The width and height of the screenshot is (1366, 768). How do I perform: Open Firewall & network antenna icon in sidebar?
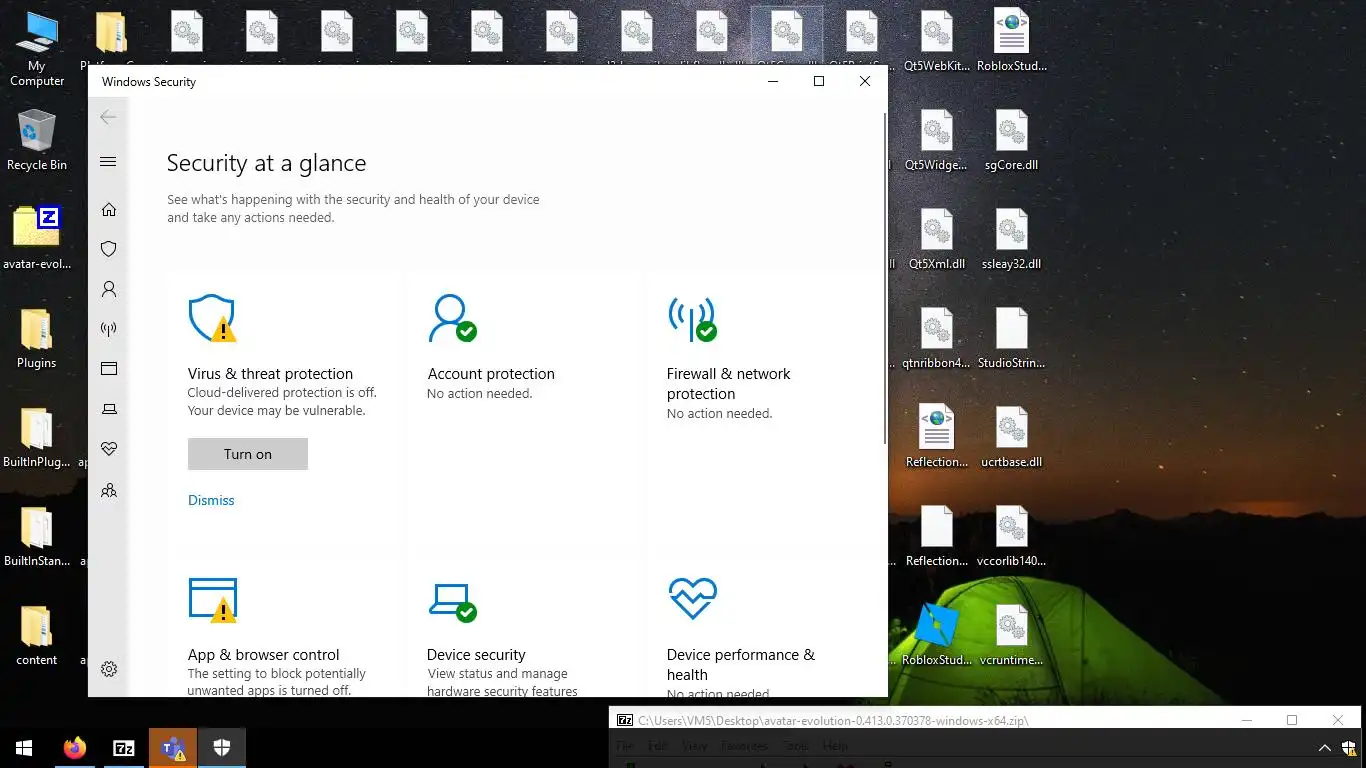109,329
